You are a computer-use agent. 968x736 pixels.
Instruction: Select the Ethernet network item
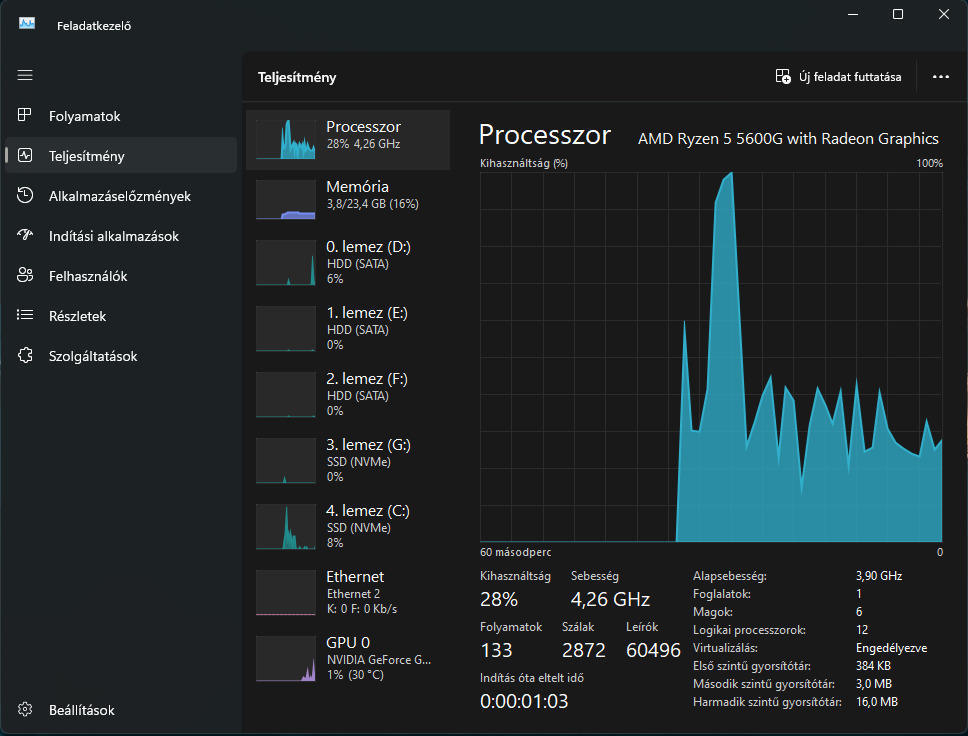tap(348, 593)
